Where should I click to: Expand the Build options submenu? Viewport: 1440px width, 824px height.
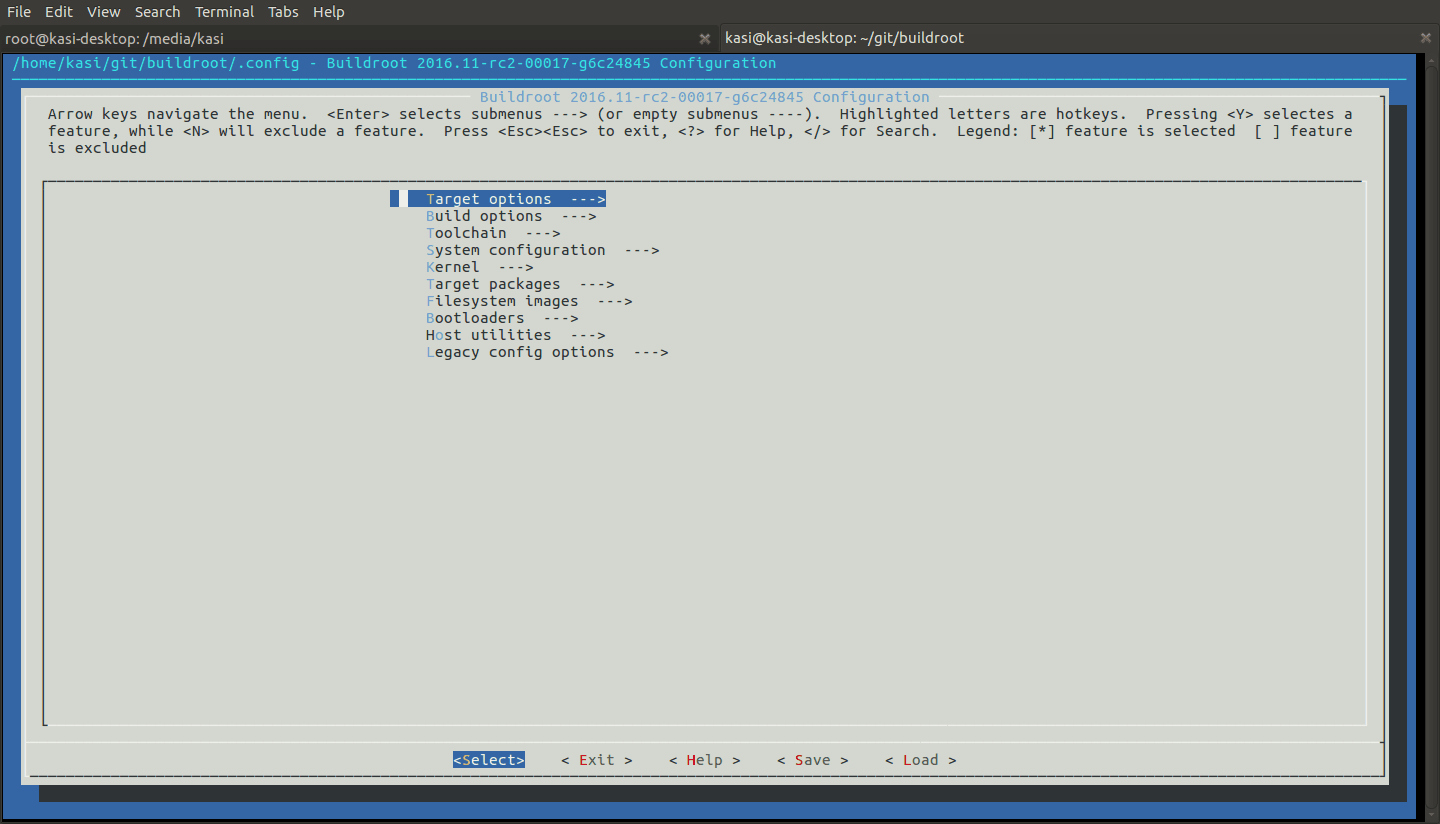510,216
